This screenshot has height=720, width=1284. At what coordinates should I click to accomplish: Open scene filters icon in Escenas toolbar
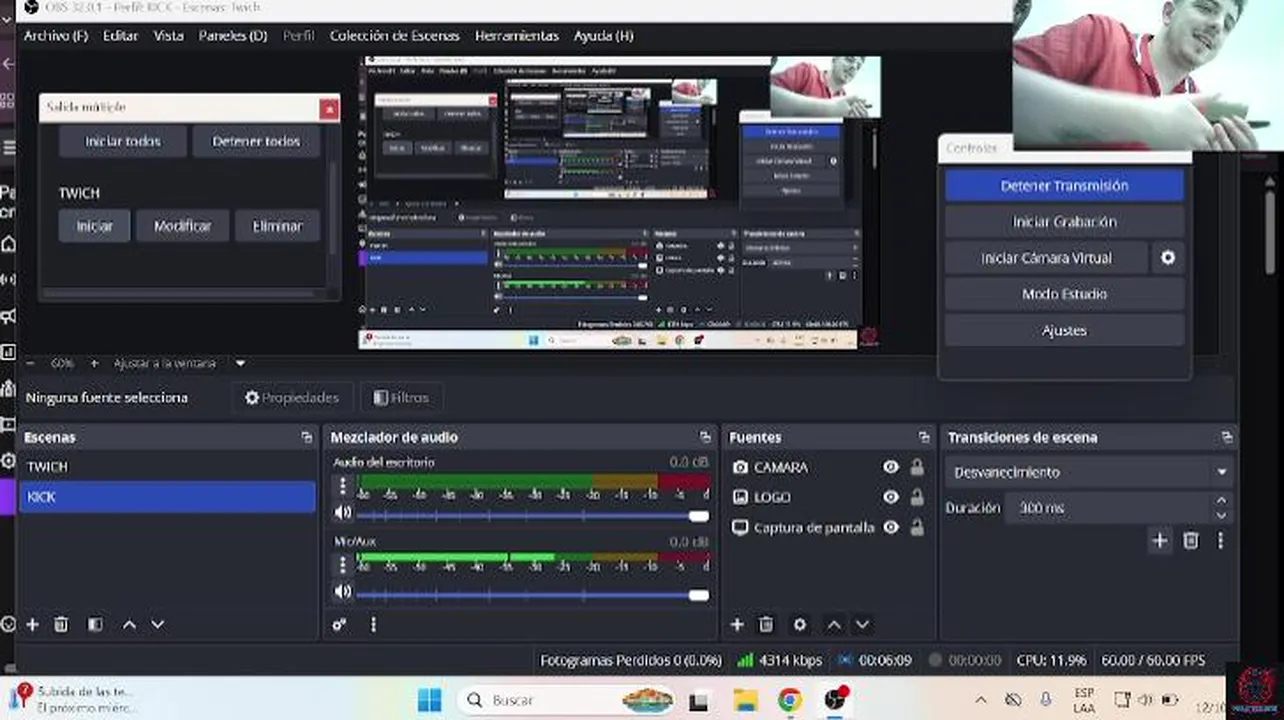pos(95,624)
